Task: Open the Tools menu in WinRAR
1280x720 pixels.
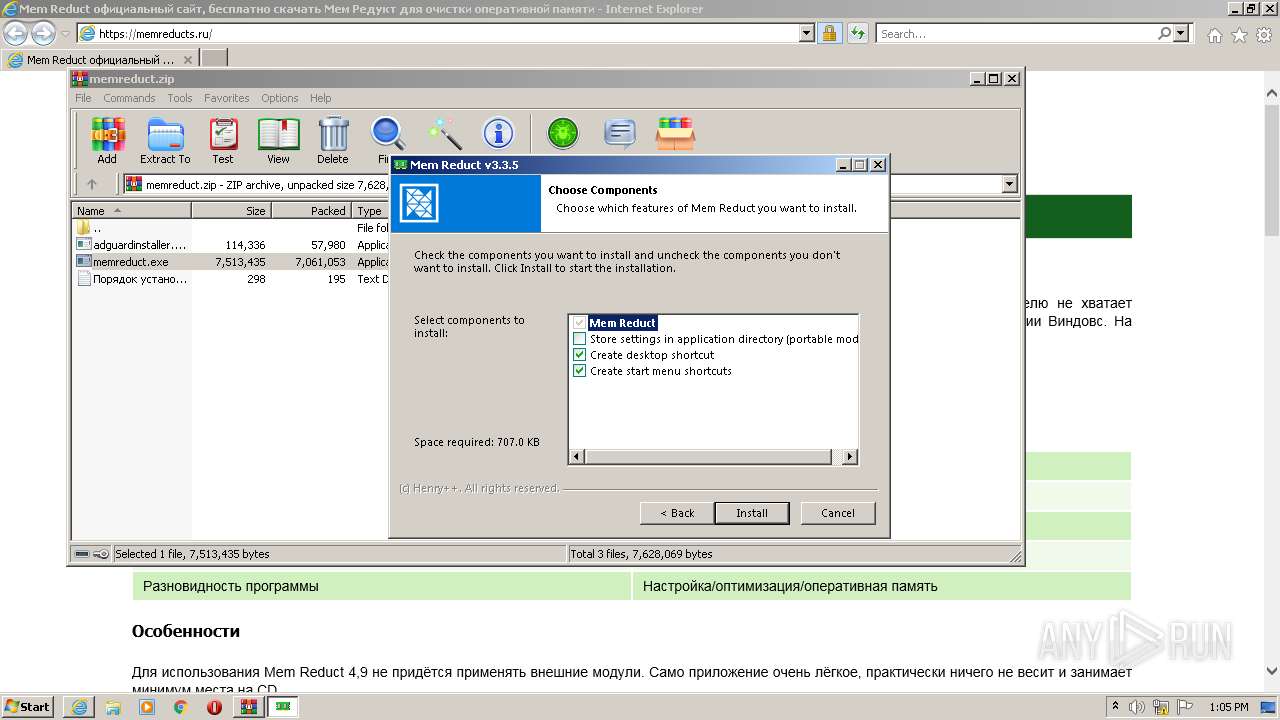Action: (180, 98)
